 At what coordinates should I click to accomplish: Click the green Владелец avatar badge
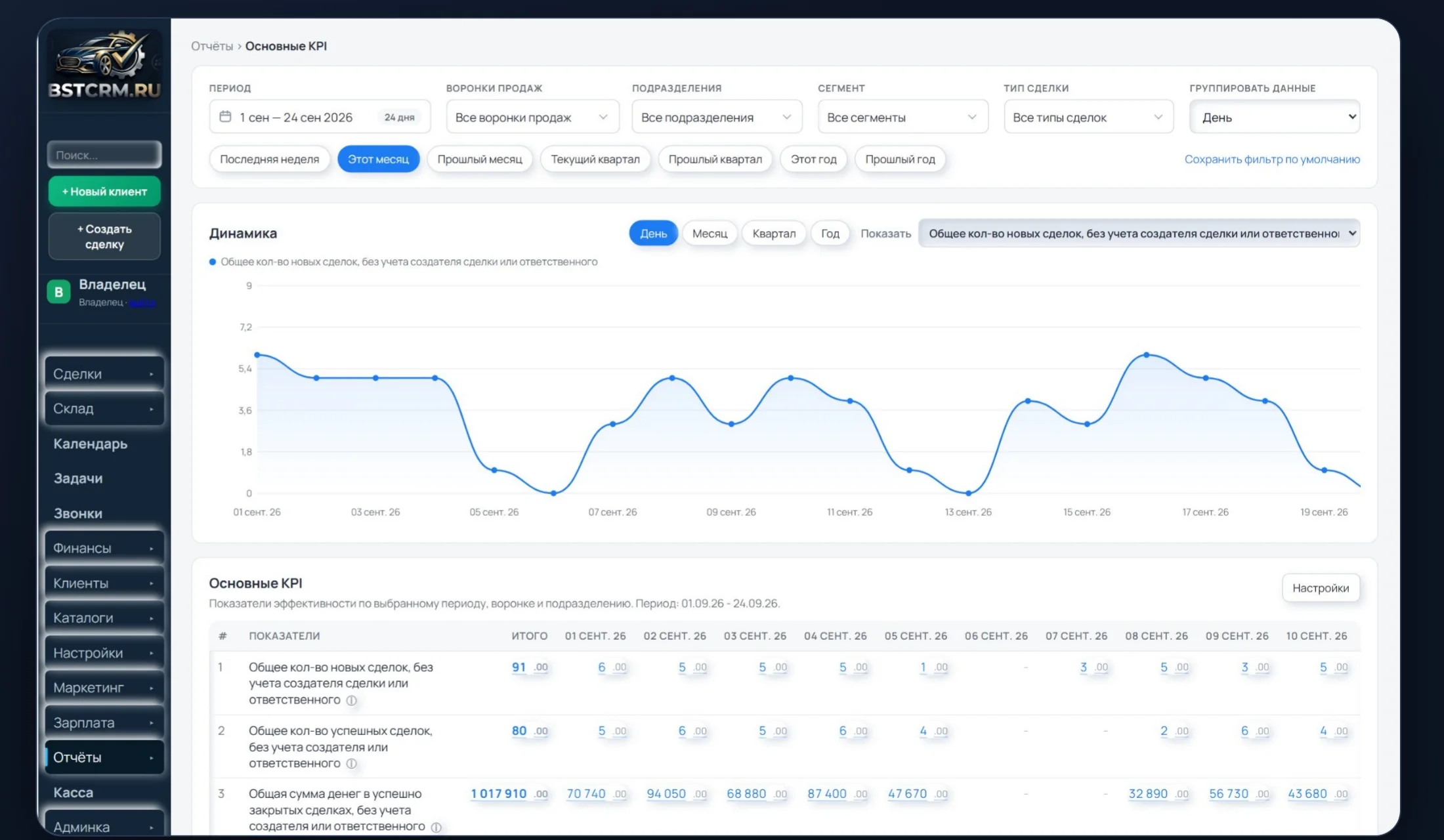[x=58, y=292]
